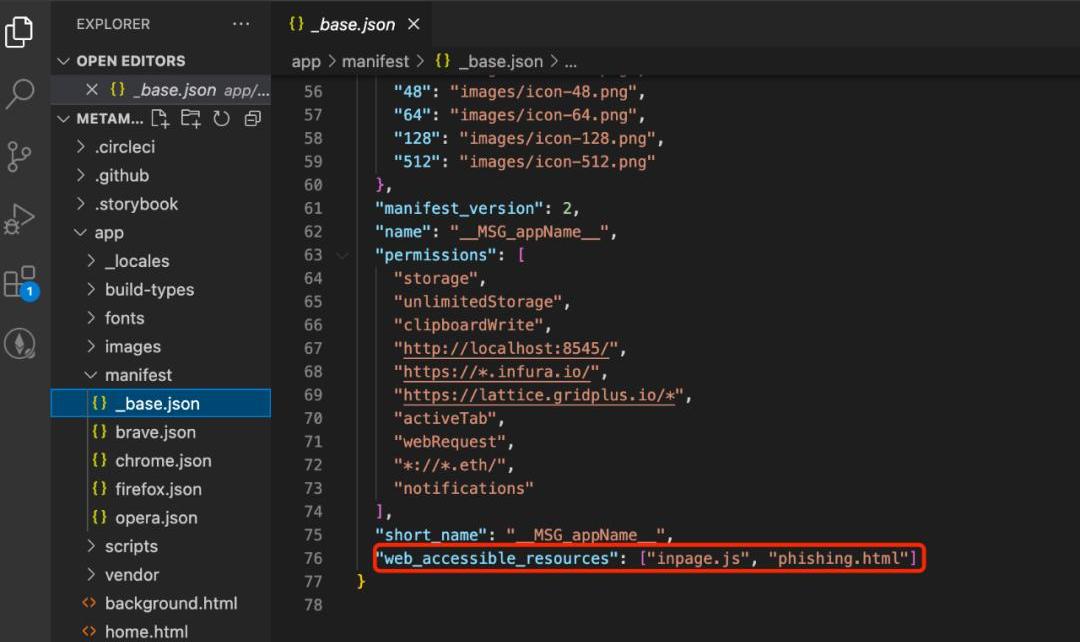Image resolution: width=1080 pixels, height=642 pixels.
Task: Click the "unlimitedStorage" permission string
Action: click(477, 302)
